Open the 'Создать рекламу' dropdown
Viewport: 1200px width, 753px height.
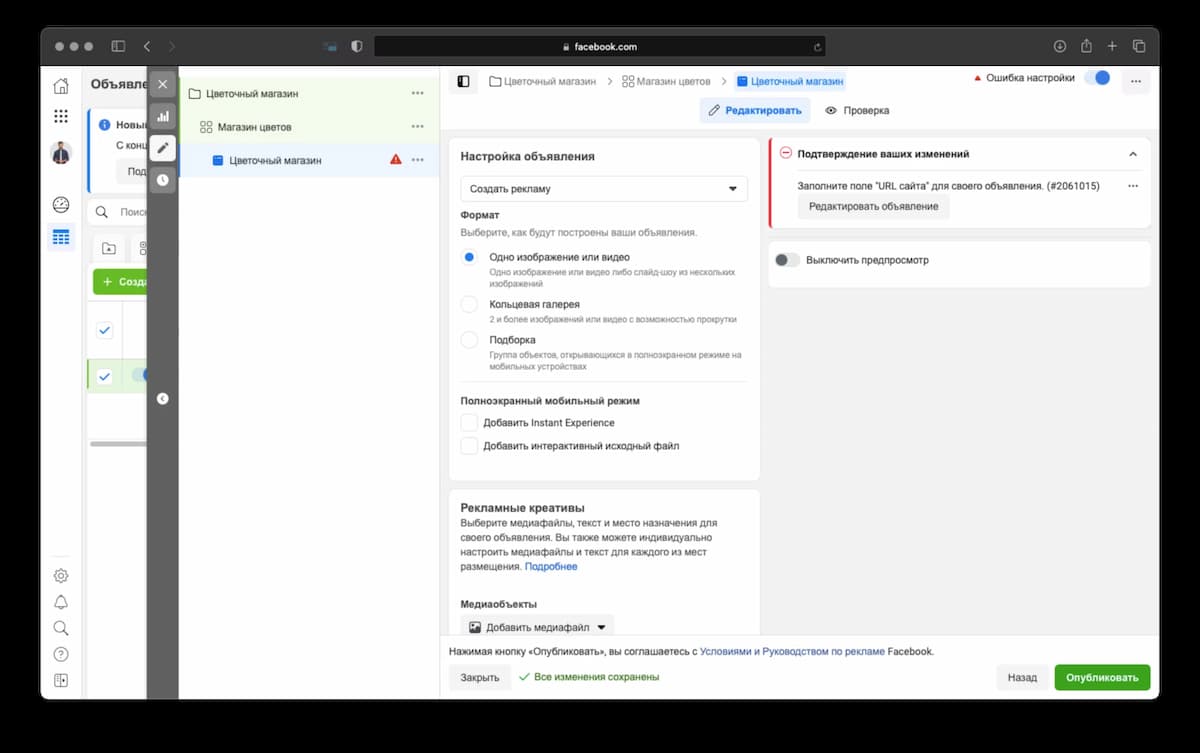pos(603,188)
